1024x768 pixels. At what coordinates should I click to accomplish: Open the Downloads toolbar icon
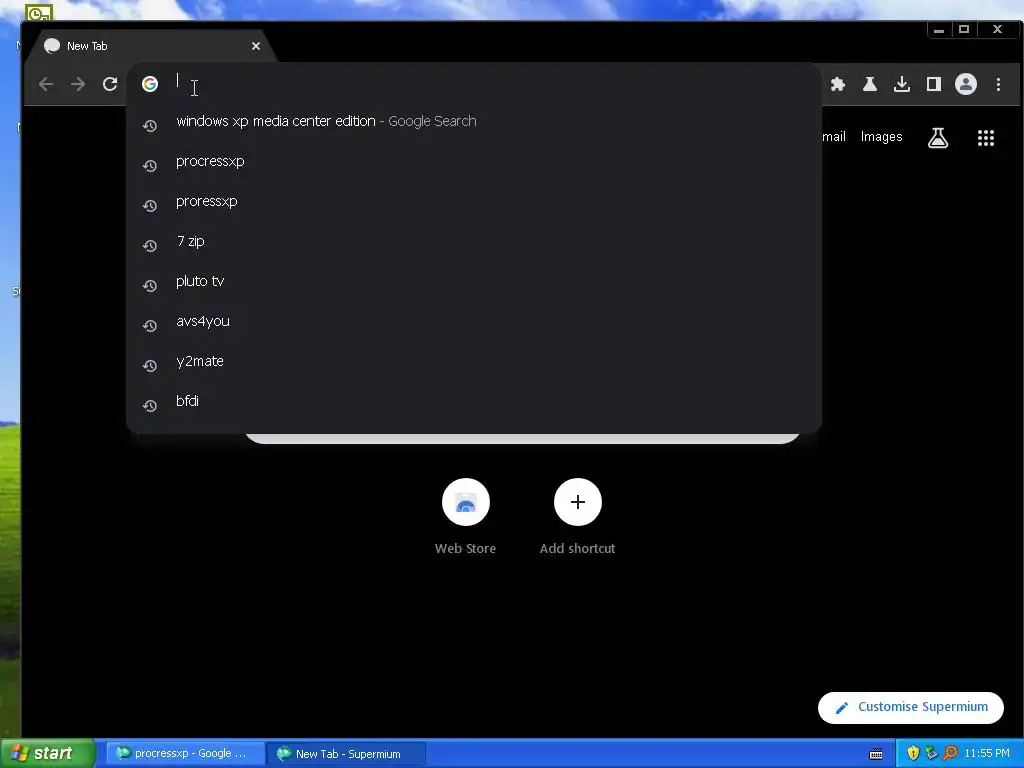tap(902, 84)
